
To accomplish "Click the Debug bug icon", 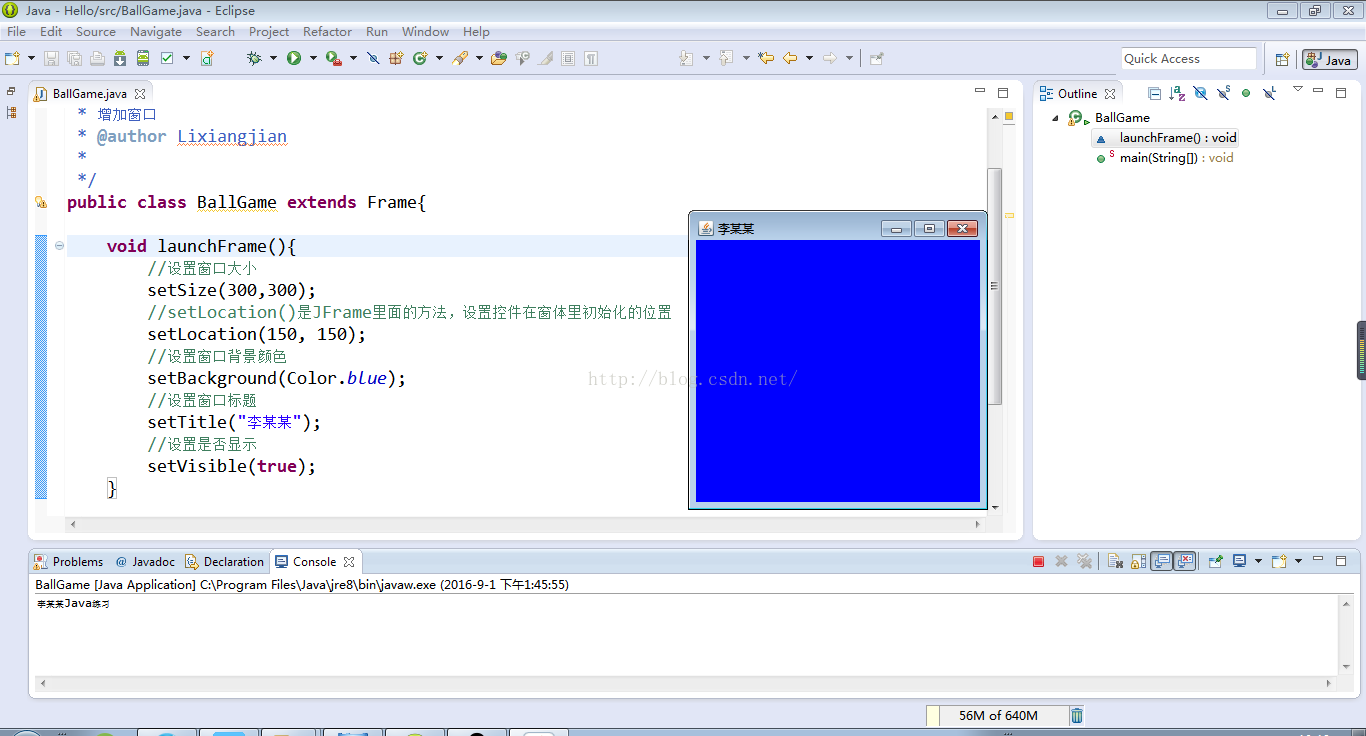I will (x=254, y=58).
